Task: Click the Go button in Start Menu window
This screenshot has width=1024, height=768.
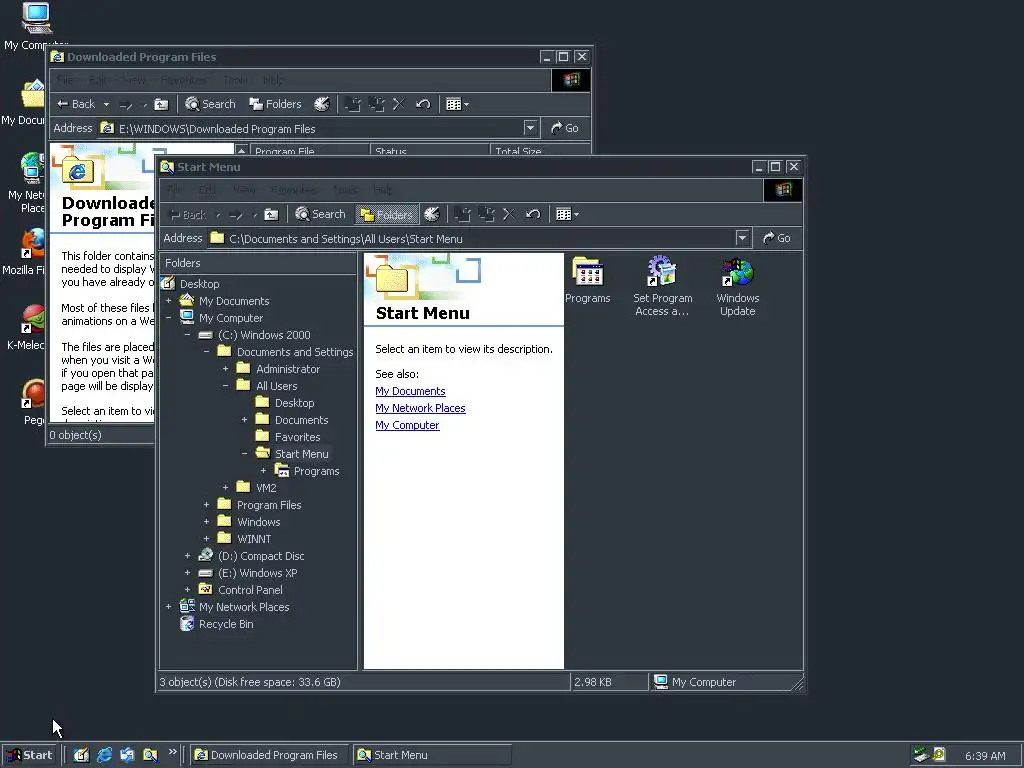Action: [x=776, y=238]
